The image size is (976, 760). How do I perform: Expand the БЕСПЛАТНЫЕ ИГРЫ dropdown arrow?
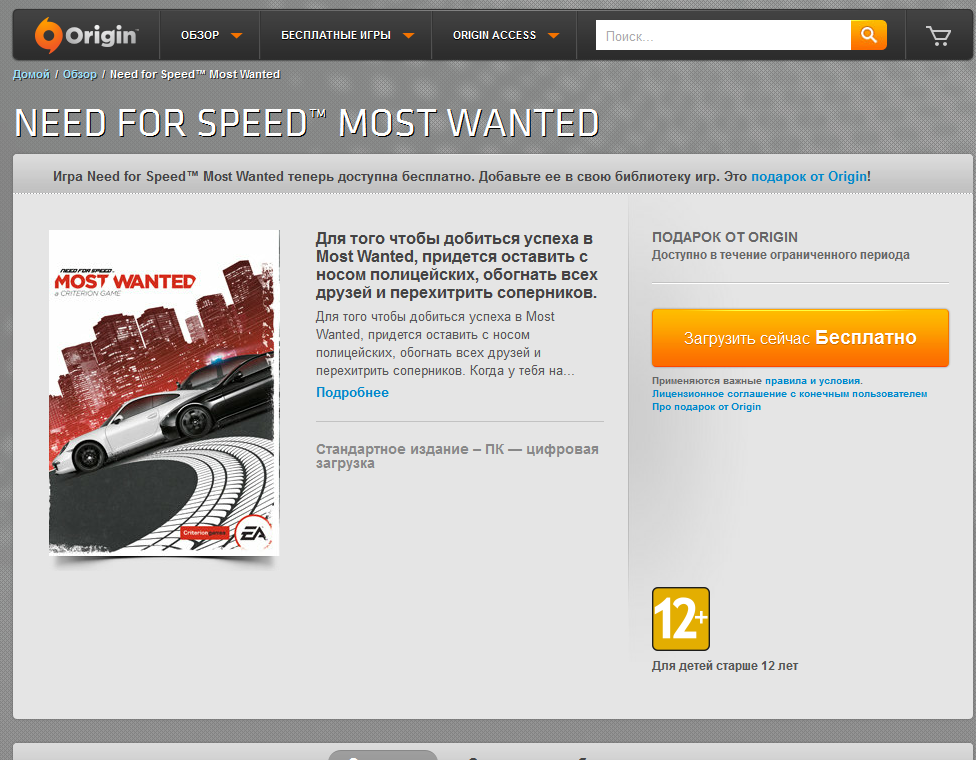[408, 36]
